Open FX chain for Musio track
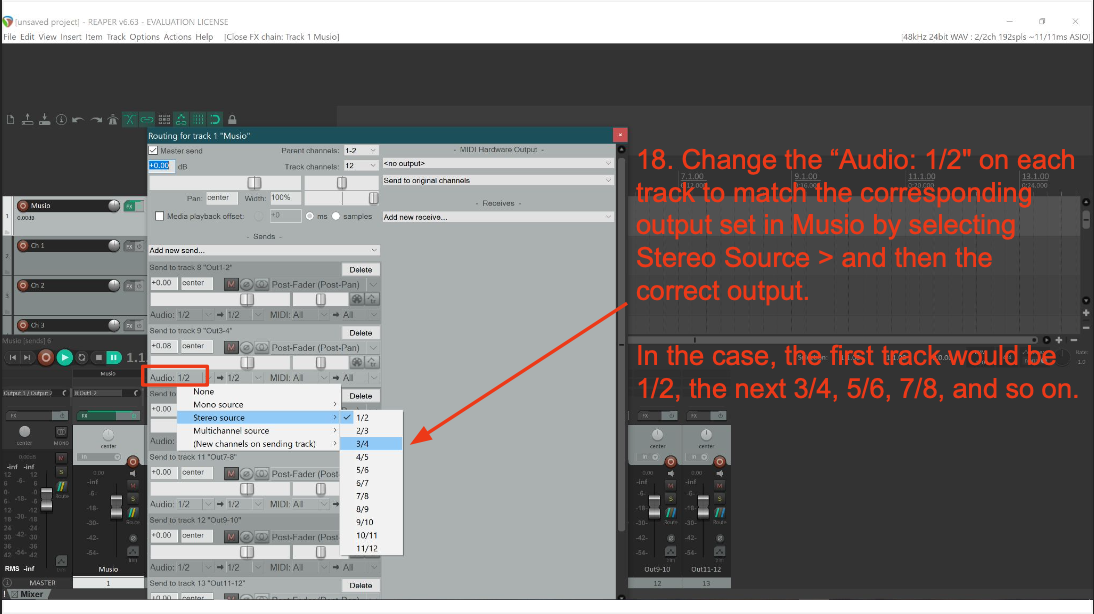The height and width of the screenshot is (614, 1094). coord(129,206)
